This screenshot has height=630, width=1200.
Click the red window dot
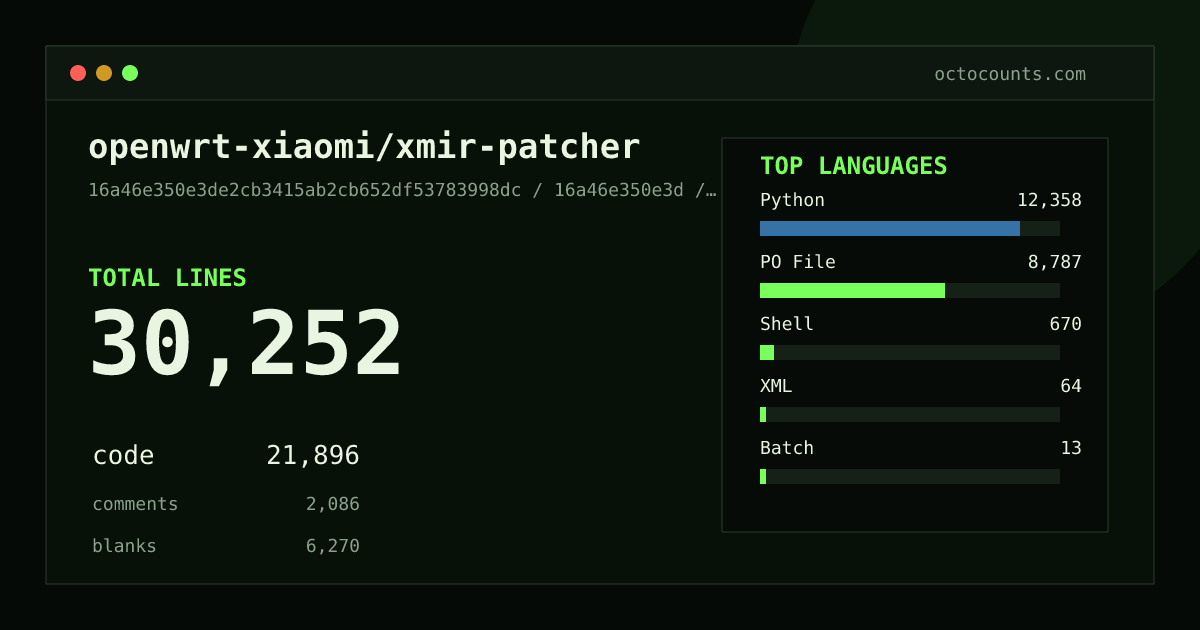tap(78, 73)
